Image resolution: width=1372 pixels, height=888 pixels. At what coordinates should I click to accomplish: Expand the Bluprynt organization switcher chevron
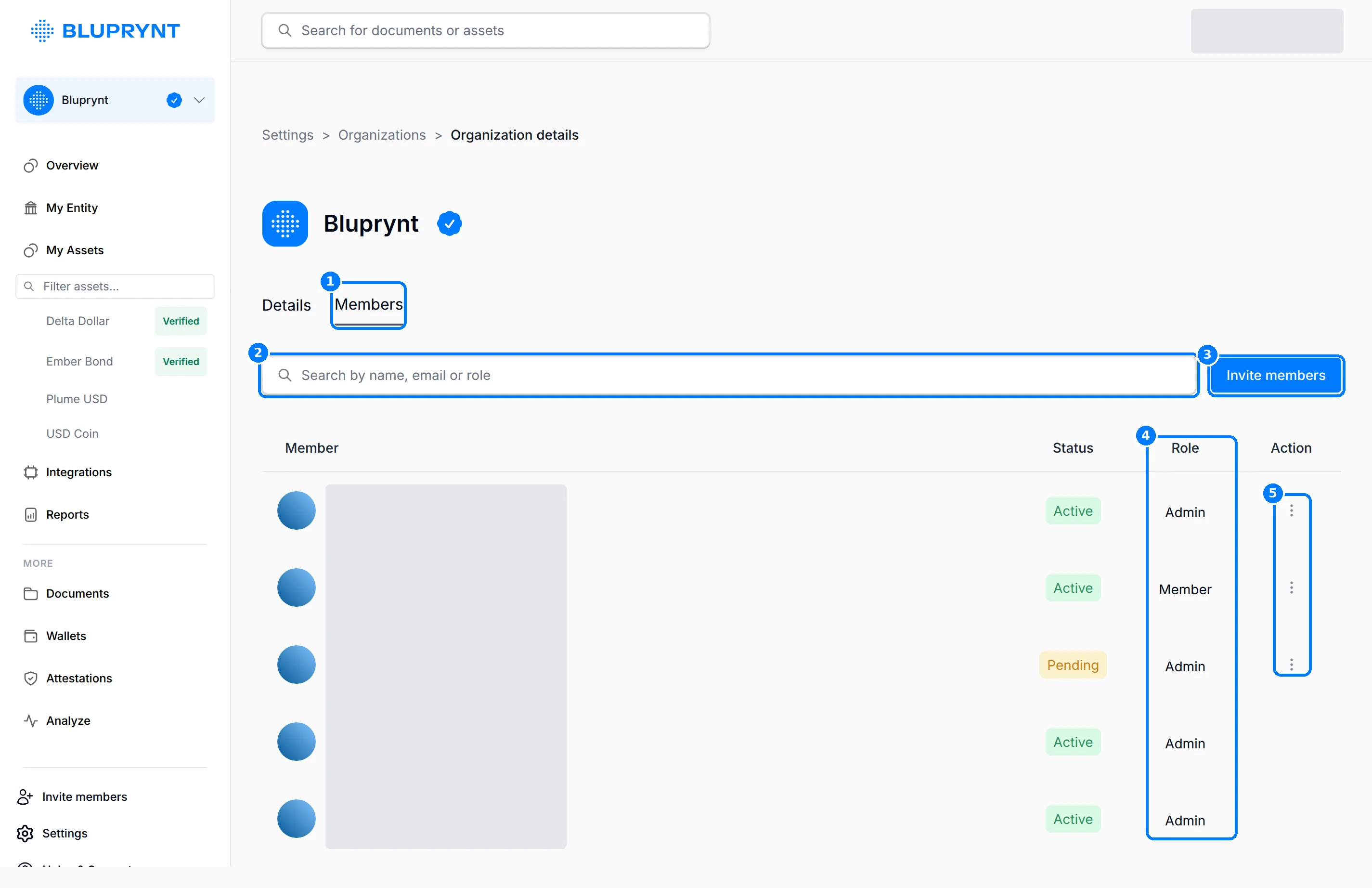click(199, 100)
